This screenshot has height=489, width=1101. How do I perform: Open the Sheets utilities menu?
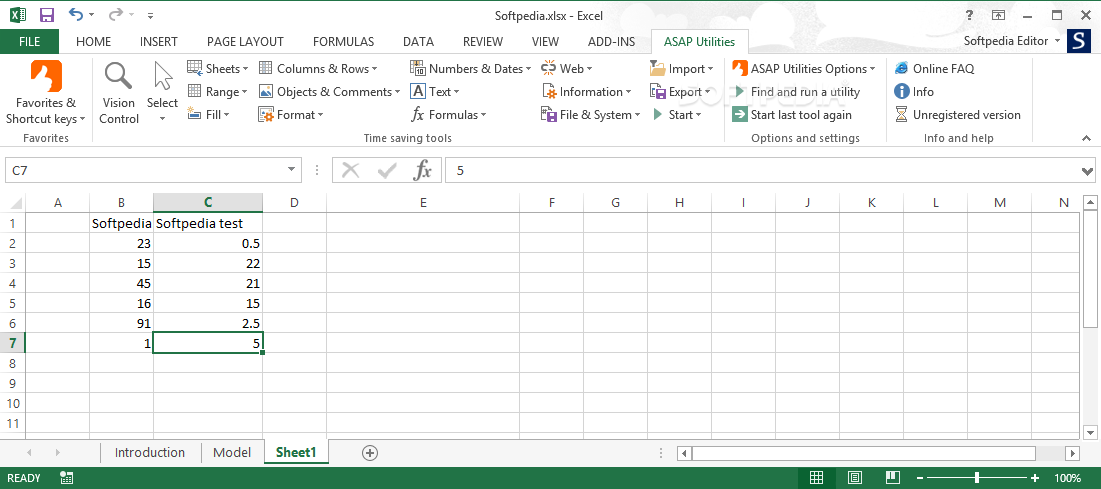[x=218, y=69]
